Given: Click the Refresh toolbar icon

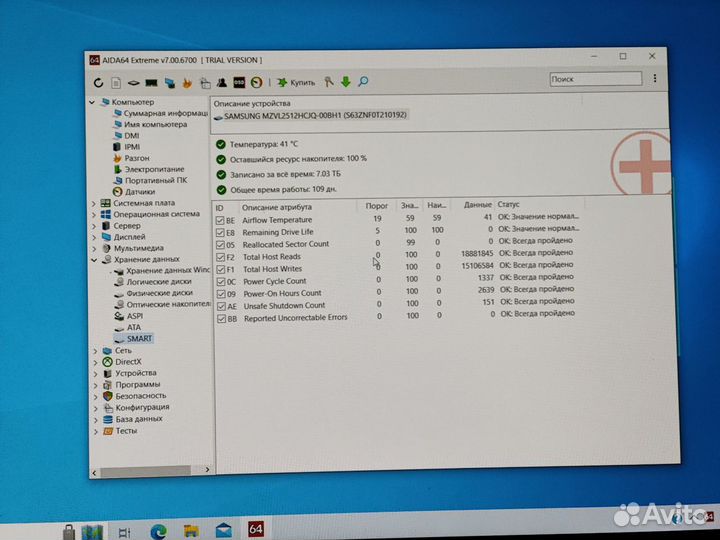Looking at the screenshot, I should coord(98,83).
